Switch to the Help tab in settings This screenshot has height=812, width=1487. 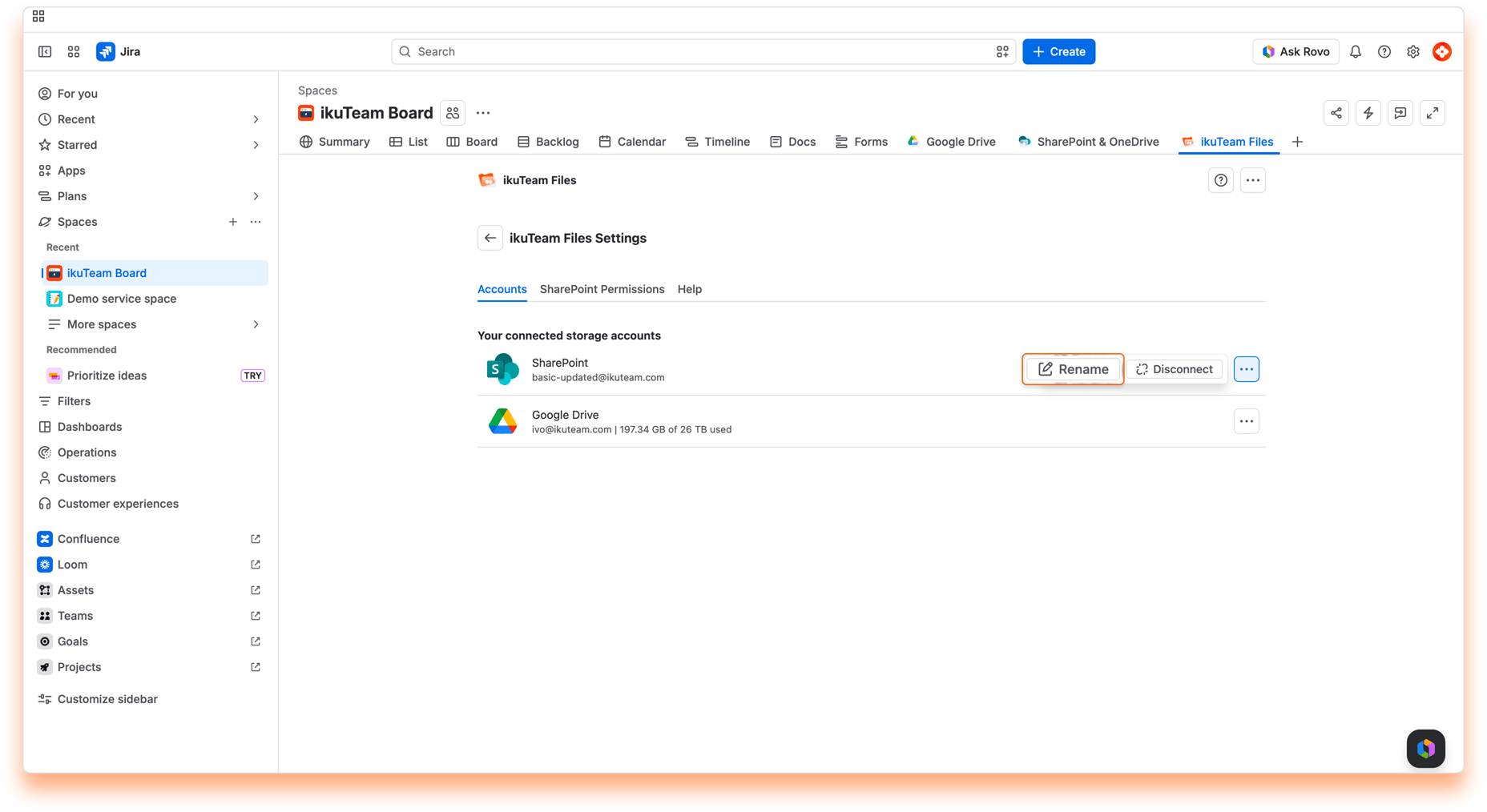click(689, 289)
